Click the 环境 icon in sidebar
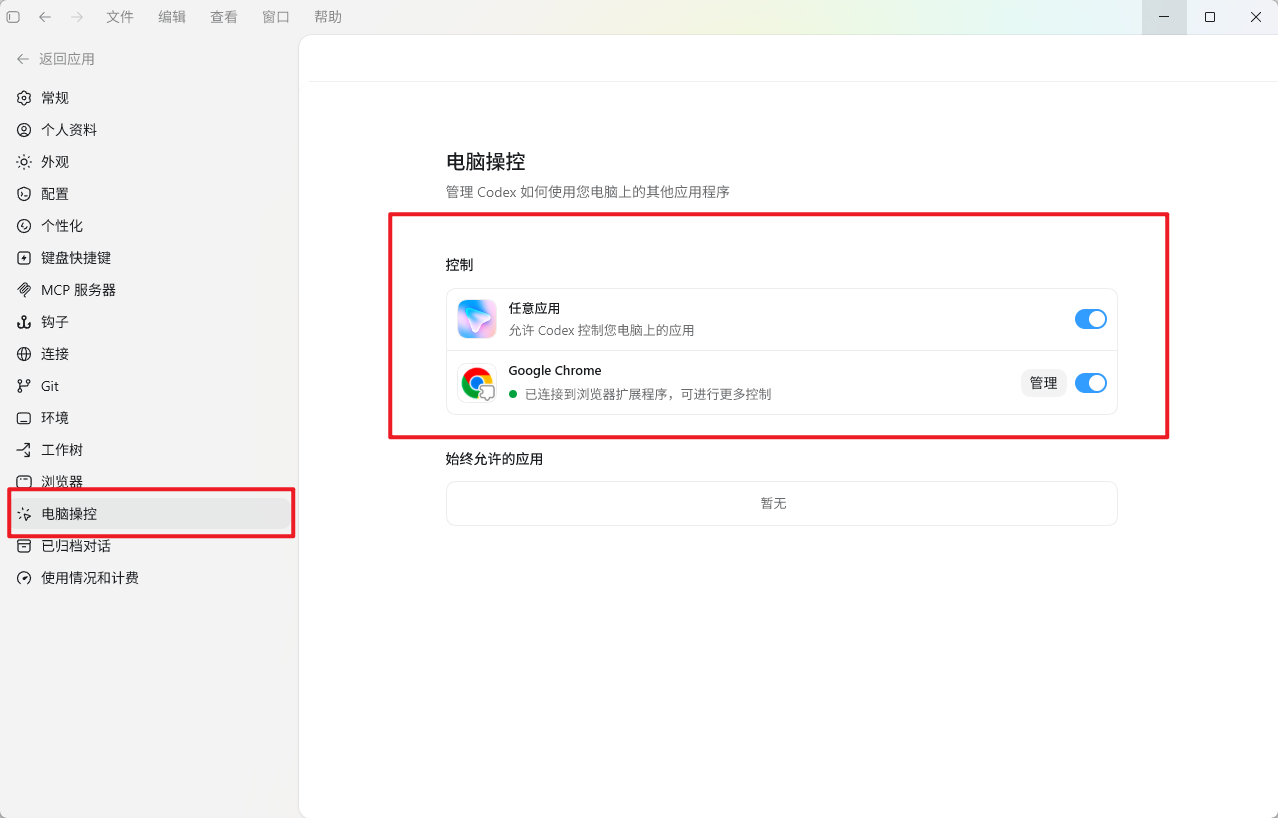Screen dimensions: 1278x818 pyautogui.click(x=24, y=418)
